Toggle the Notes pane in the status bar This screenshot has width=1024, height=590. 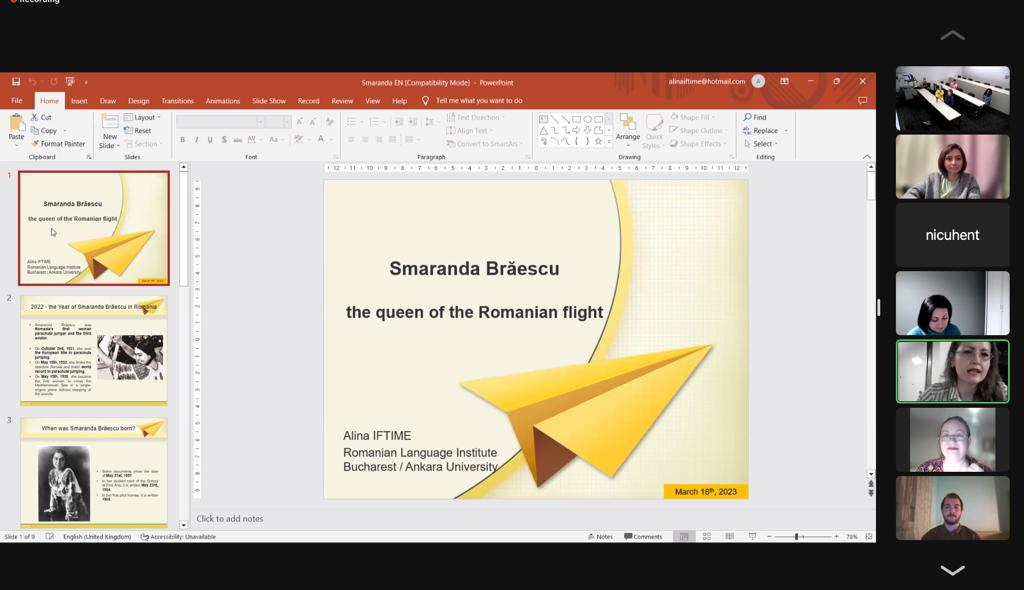(600, 536)
